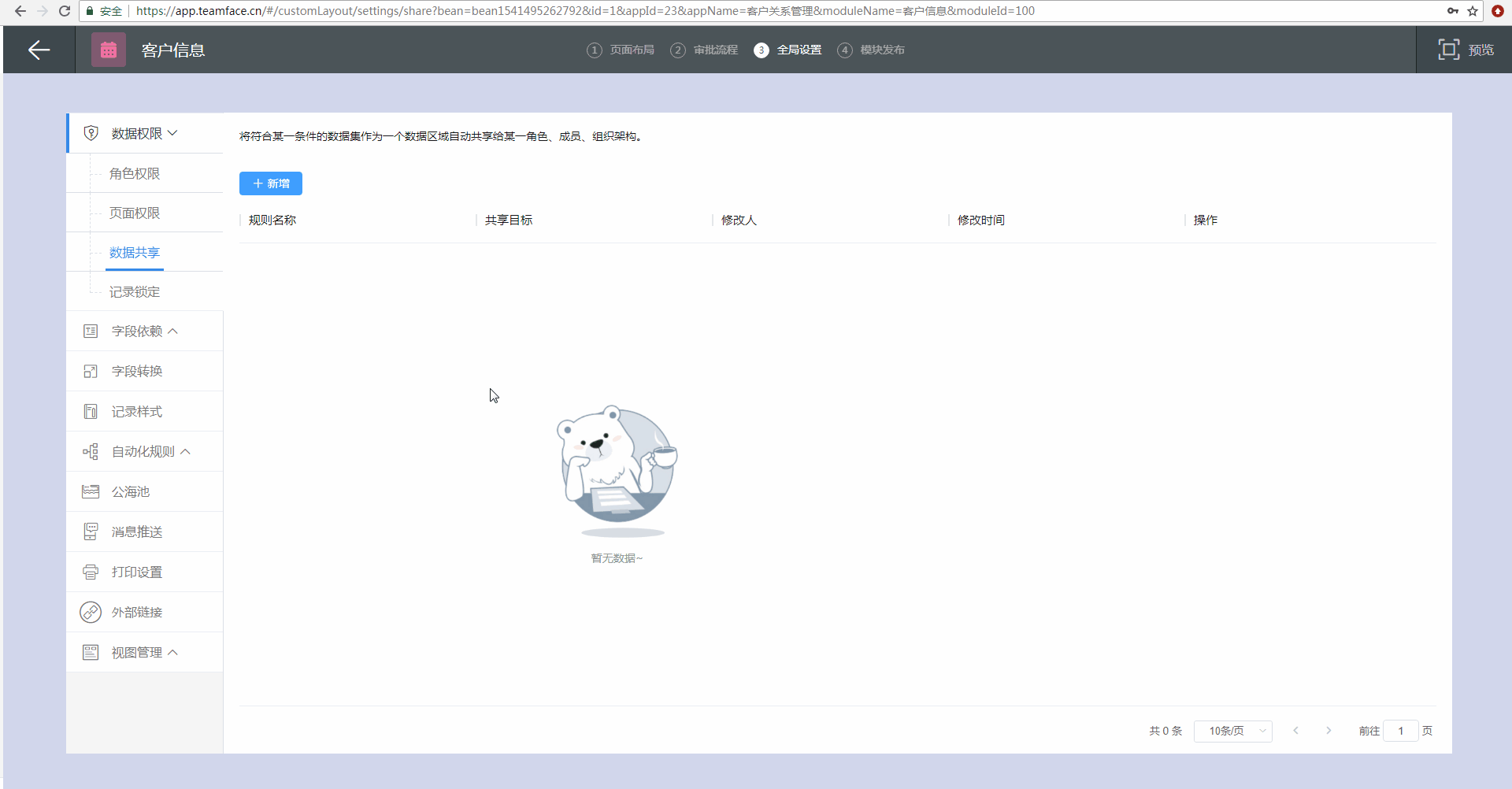The height and width of the screenshot is (789, 1512).
Task: Open the 10条/页 page size dropdown
Action: point(1232,731)
